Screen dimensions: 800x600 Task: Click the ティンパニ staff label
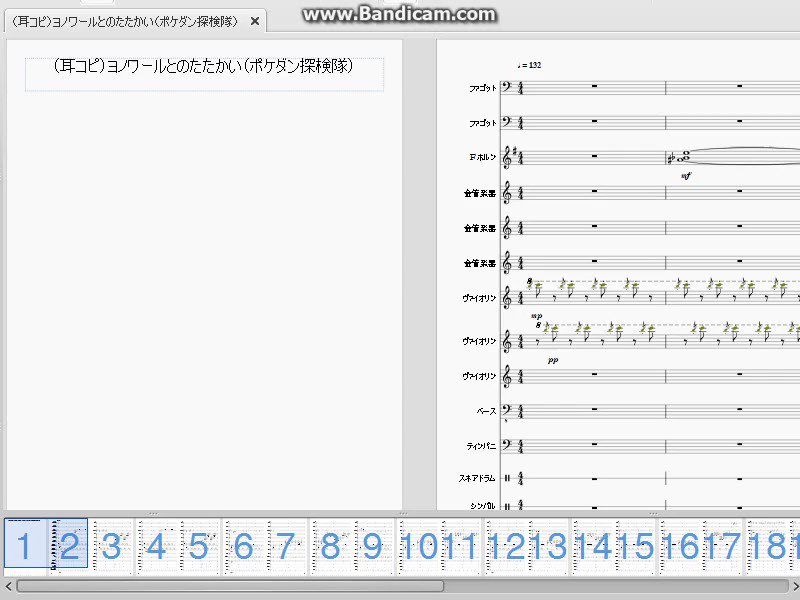coord(481,446)
